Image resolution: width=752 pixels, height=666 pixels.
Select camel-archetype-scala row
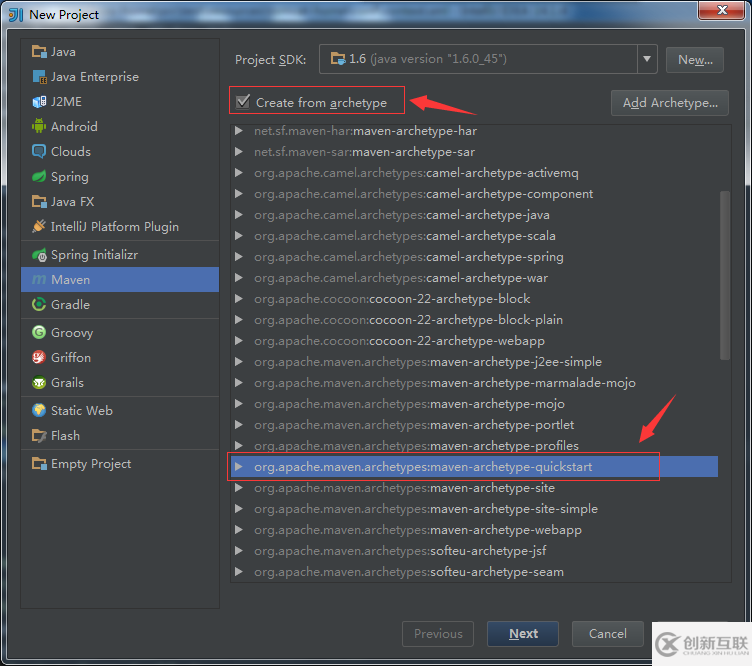(x=474, y=236)
